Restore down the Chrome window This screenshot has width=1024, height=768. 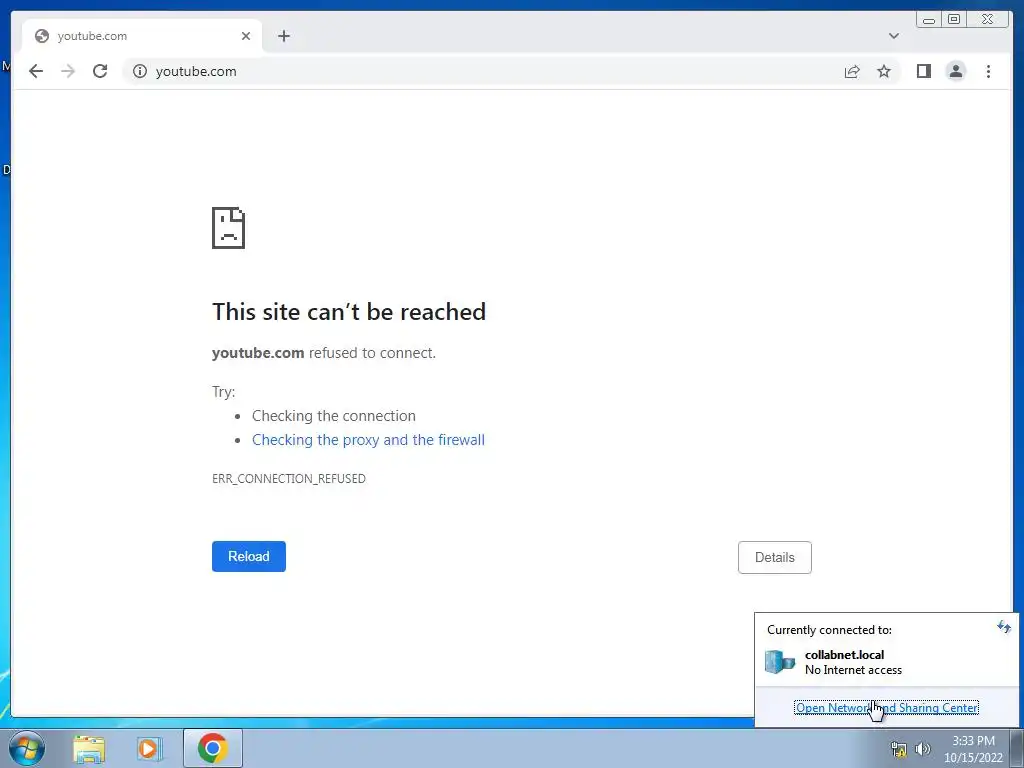[x=954, y=20]
